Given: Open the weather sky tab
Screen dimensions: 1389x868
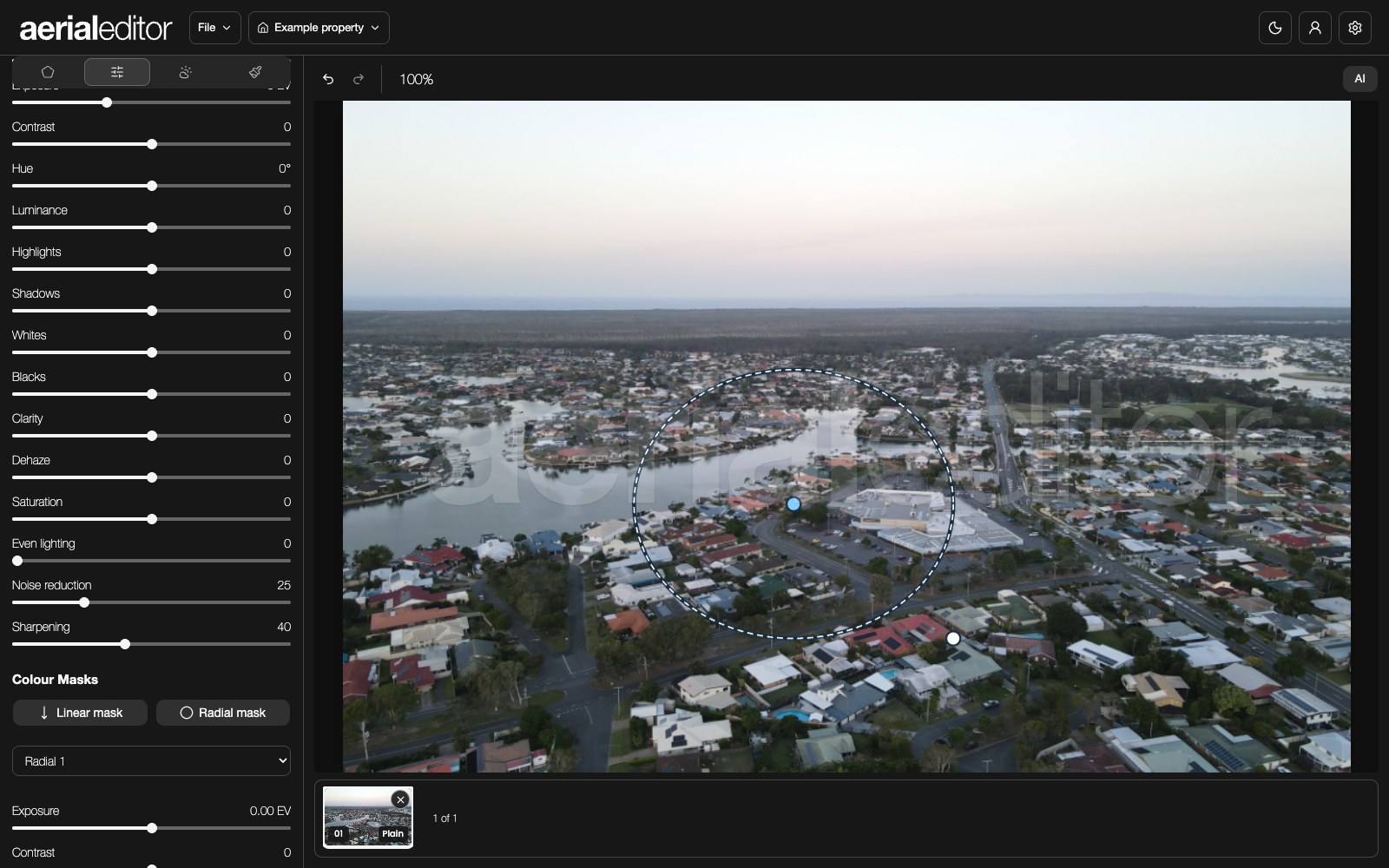Looking at the screenshot, I should click(x=186, y=72).
